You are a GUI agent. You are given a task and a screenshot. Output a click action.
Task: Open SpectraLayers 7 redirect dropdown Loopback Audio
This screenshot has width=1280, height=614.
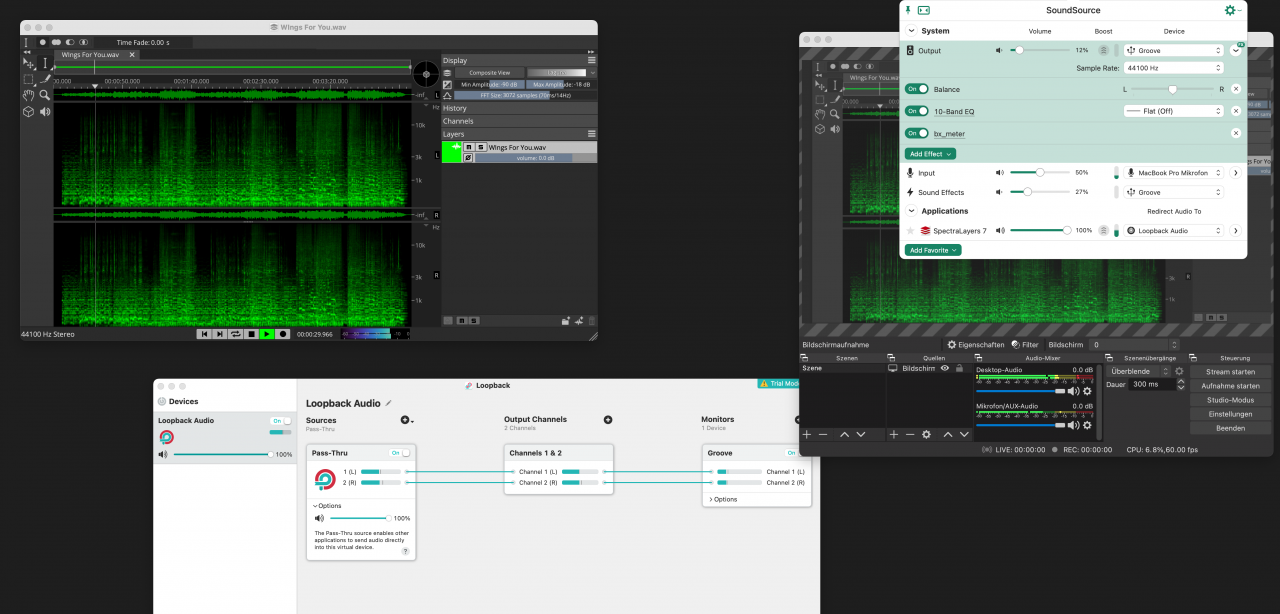[1173, 231]
